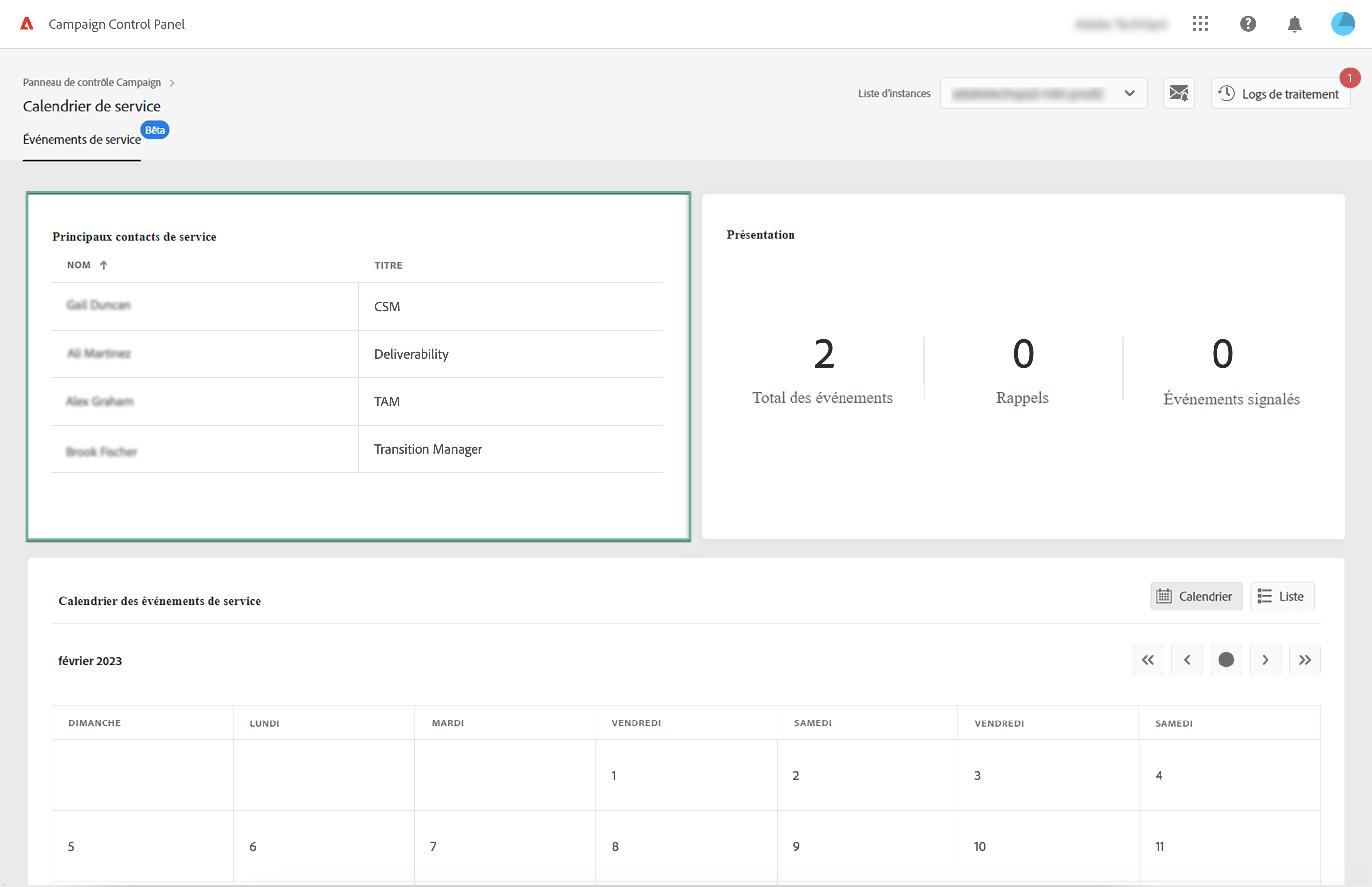
Task: Open Logs de traitement
Action: (1280, 94)
